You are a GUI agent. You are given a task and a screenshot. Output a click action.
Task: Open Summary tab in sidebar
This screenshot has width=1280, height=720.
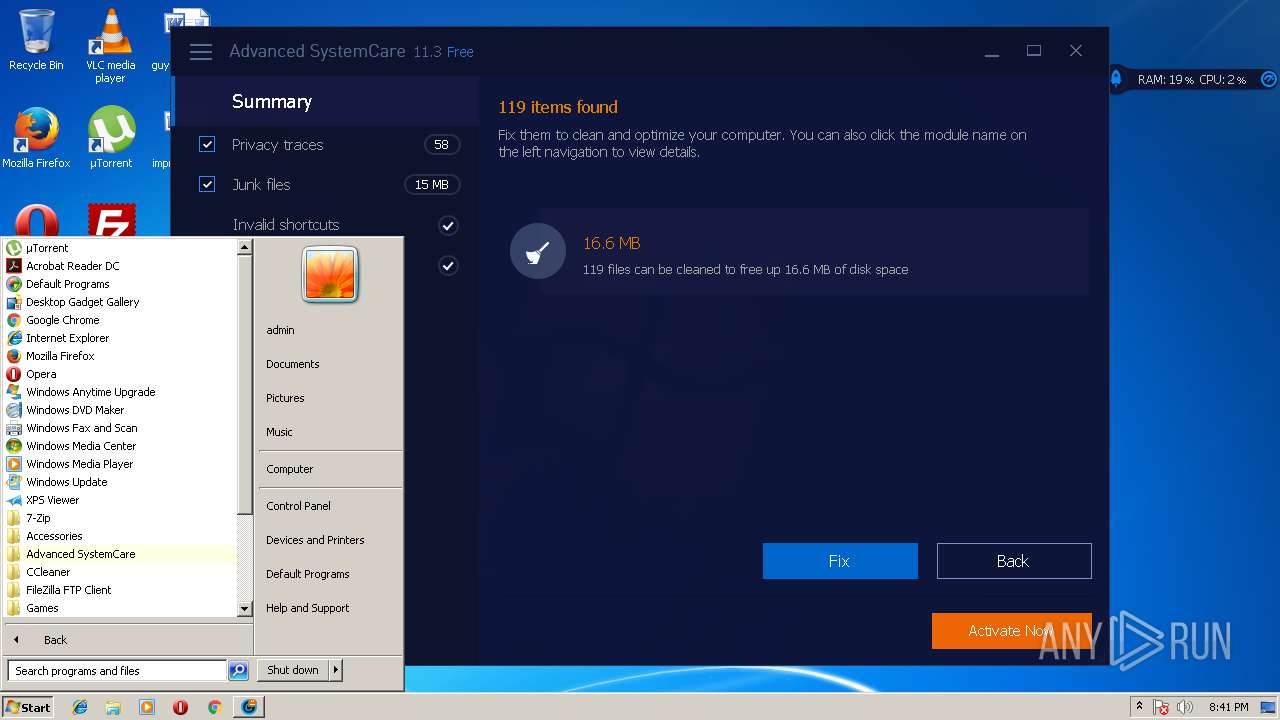tap(326, 101)
